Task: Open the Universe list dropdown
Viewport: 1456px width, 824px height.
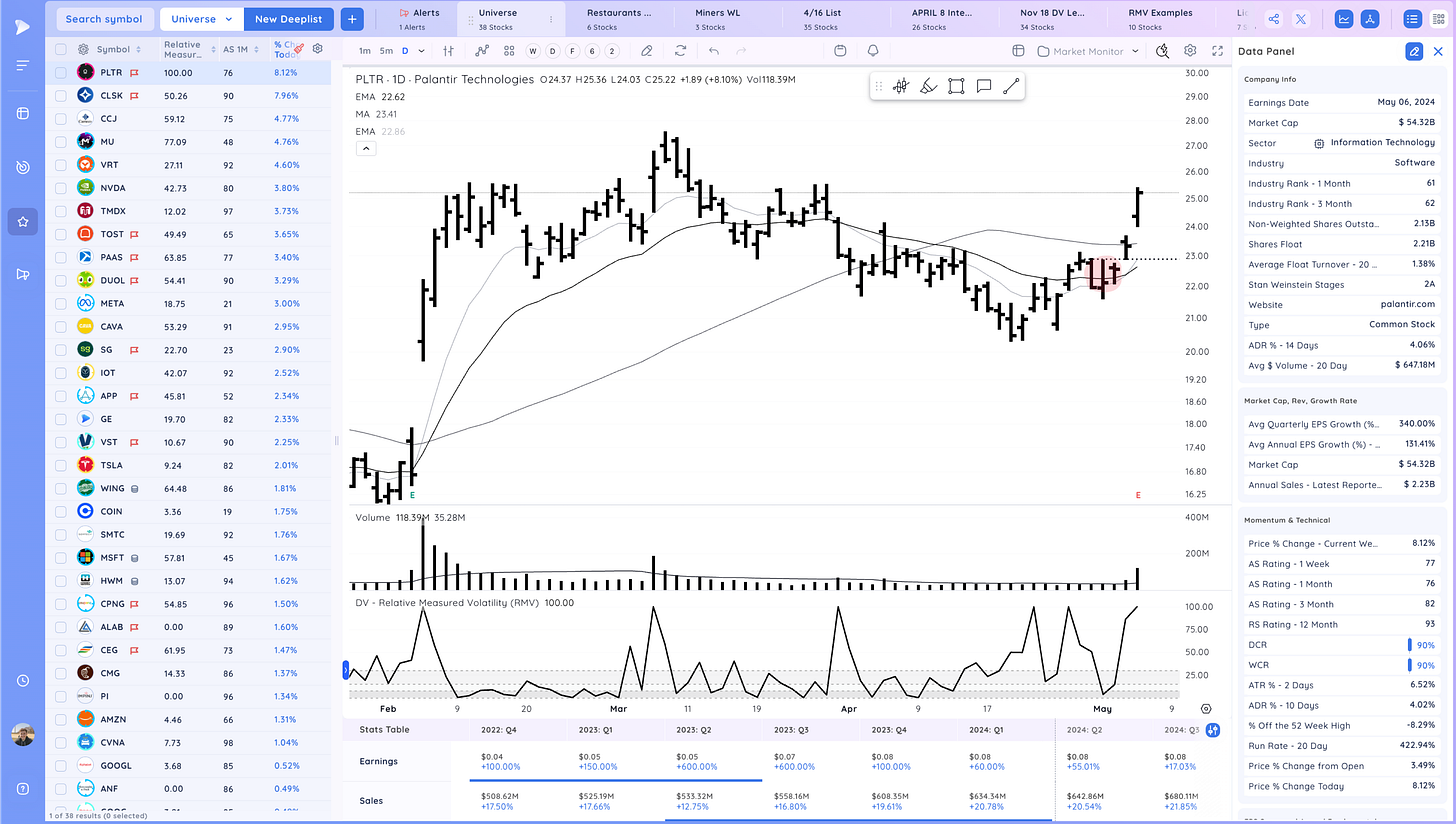Action: click(x=200, y=18)
